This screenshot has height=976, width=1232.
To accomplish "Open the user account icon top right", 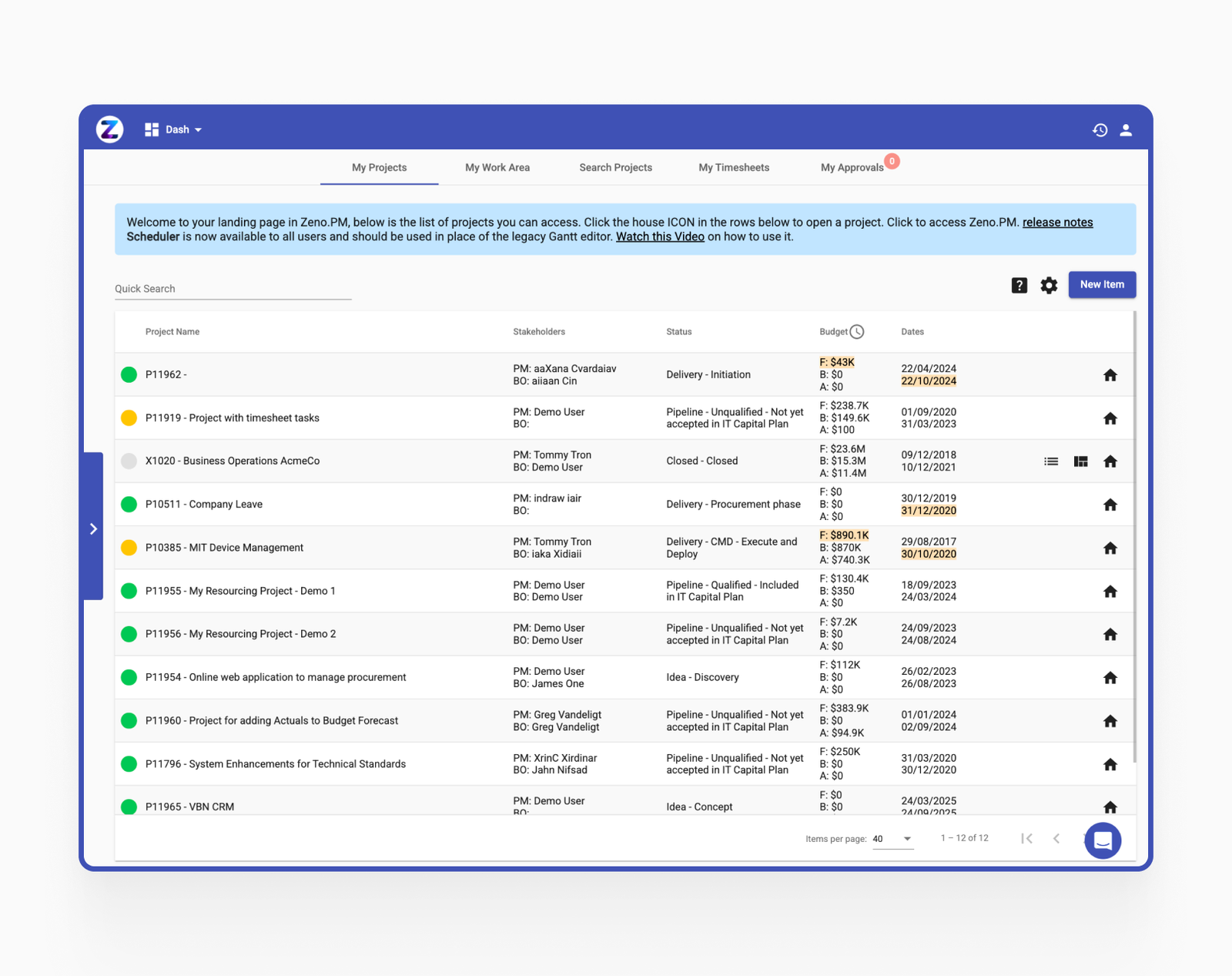I will coord(1126,130).
